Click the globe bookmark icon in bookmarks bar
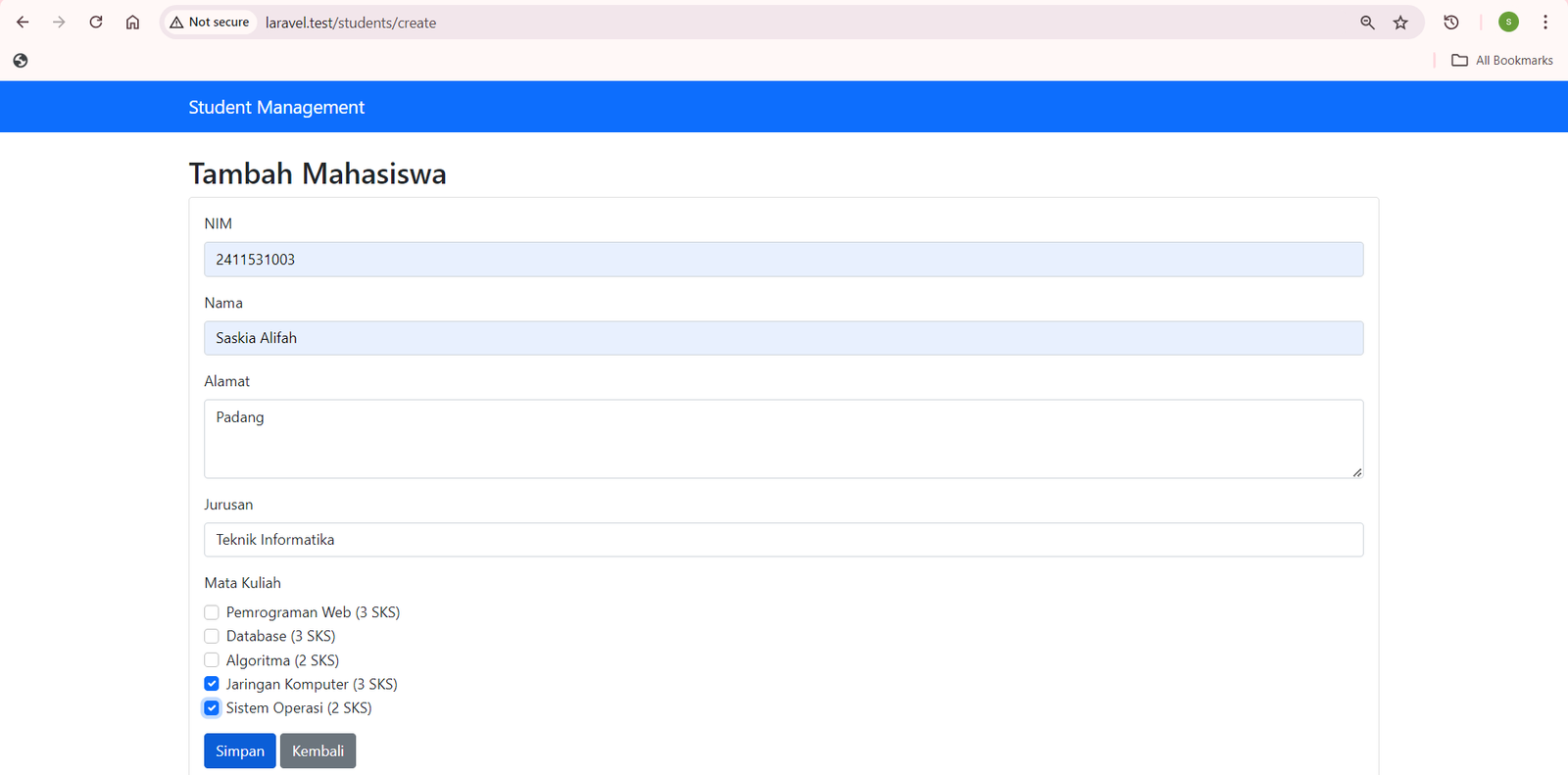The width and height of the screenshot is (1568, 775). [21, 61]
